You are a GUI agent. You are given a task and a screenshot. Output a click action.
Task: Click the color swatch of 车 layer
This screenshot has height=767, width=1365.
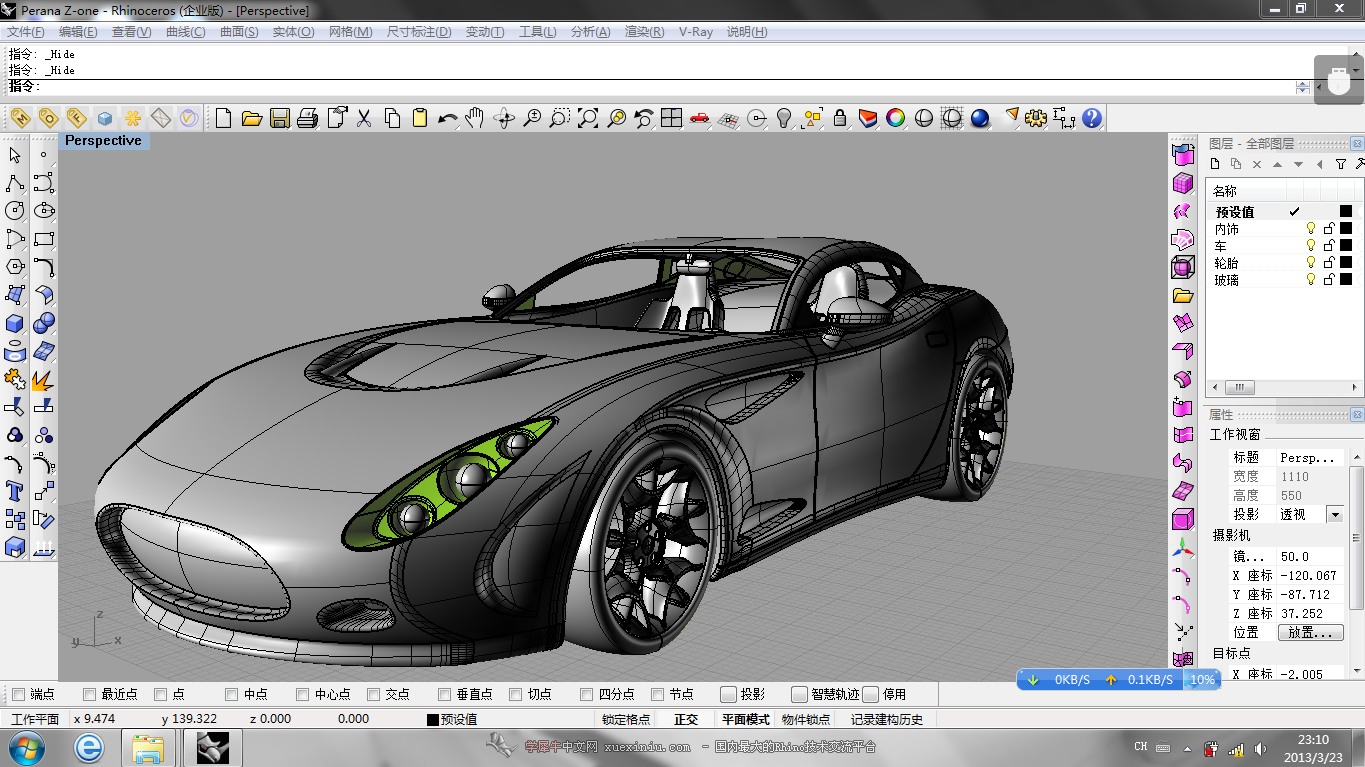(1346, 245)
